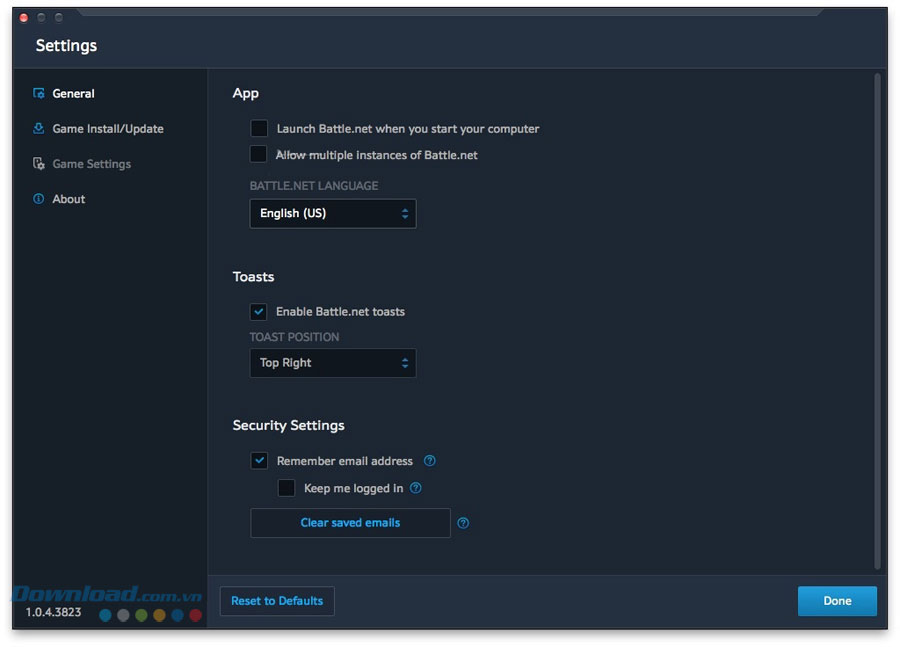
Task: Click help icon beside Clear saved emails
Action: (463, 522)
